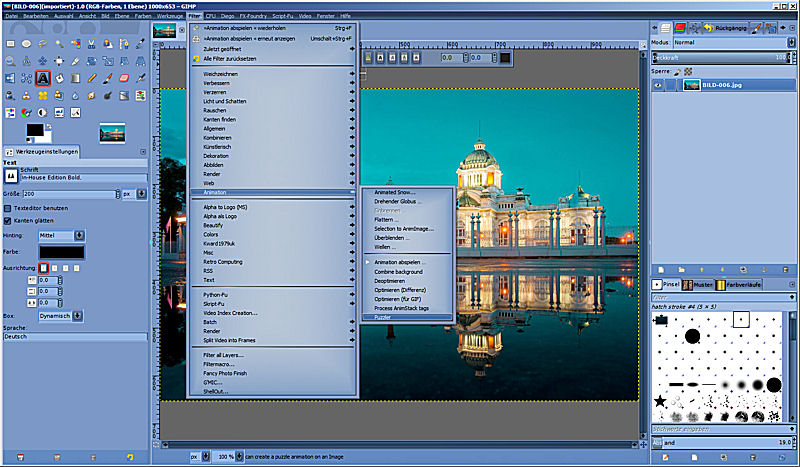Toggle visibility eye of BILD-006.jpg layer
800x467 pixels.
coord(658,85)
